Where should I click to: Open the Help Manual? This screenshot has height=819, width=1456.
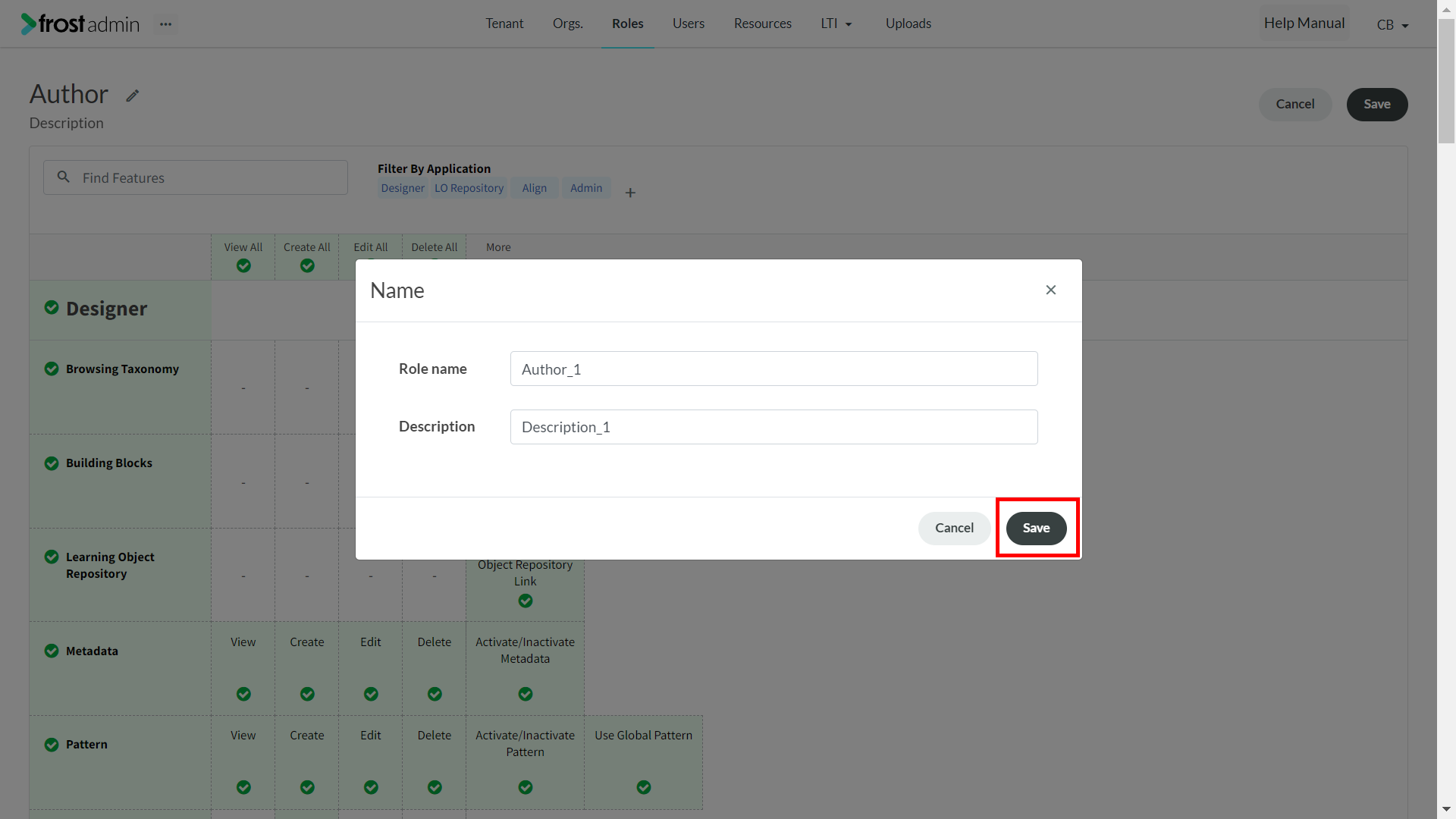(x=1304, y=24)
